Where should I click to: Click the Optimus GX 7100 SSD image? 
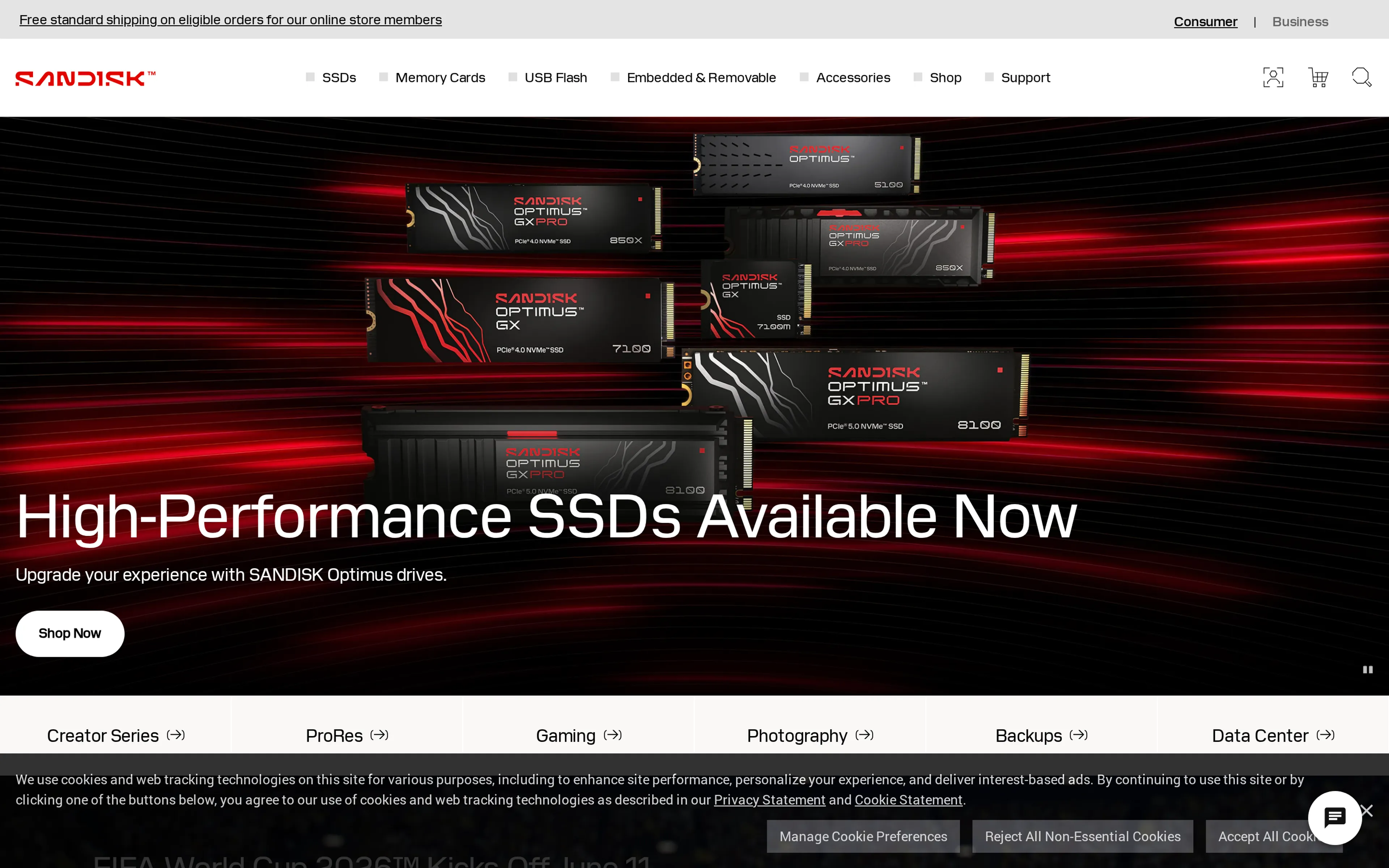(x=520, y=320)
